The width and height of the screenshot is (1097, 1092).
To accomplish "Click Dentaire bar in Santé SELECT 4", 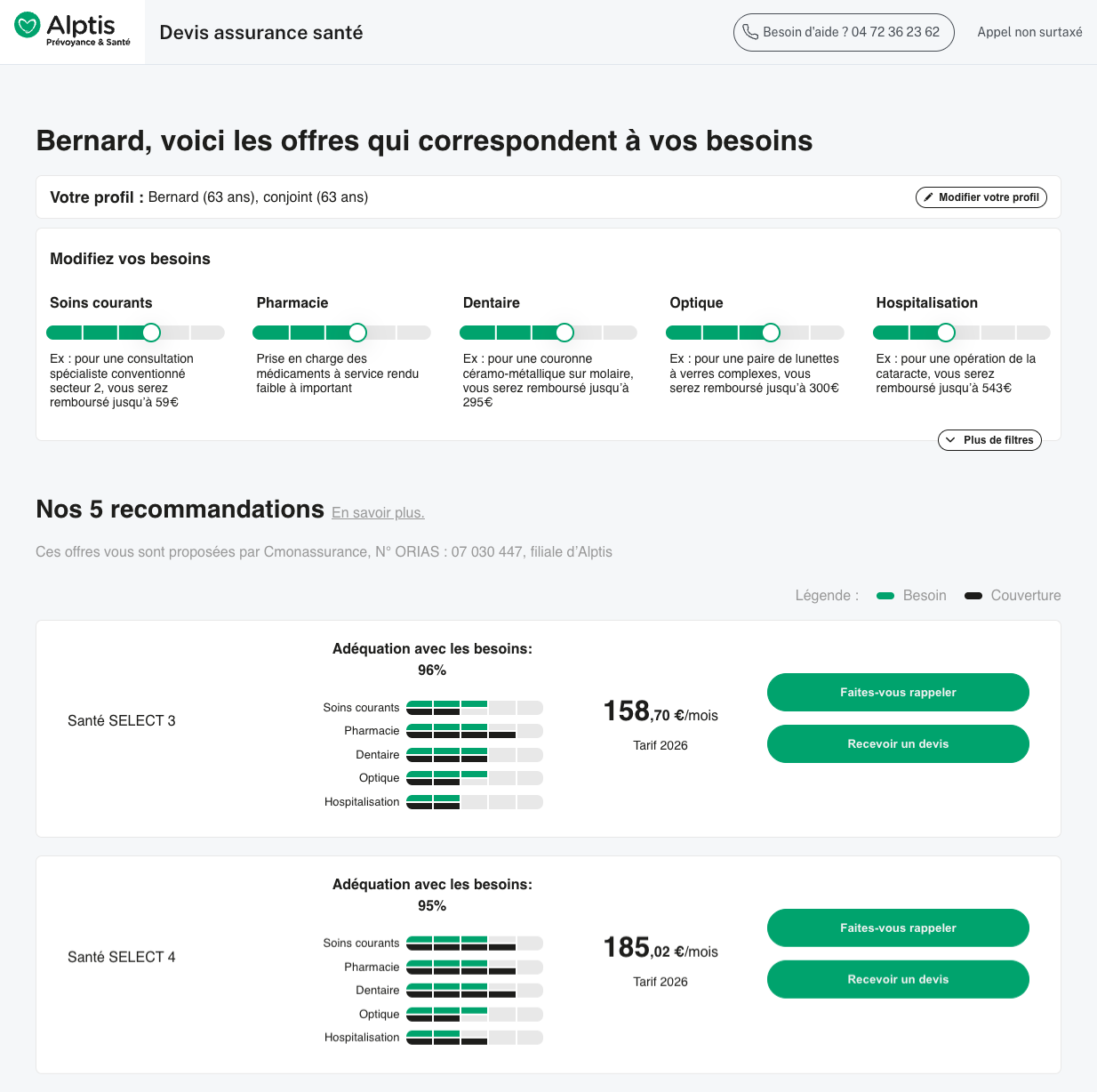I will [475, 991].
